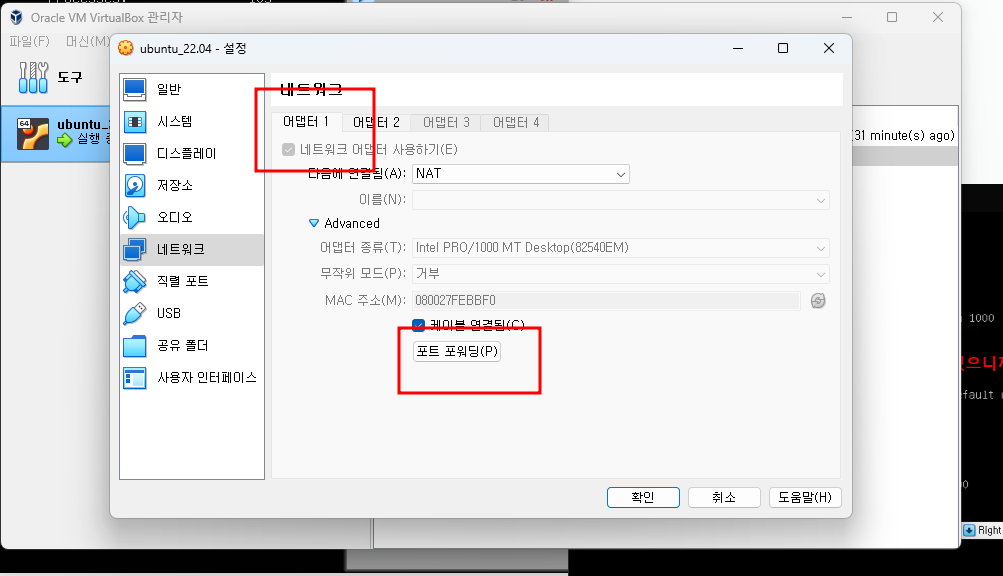Screen dimensions: 1003x576
Task: Open the 직렬 포트 serial ports icon
Action: coord(134,282)
